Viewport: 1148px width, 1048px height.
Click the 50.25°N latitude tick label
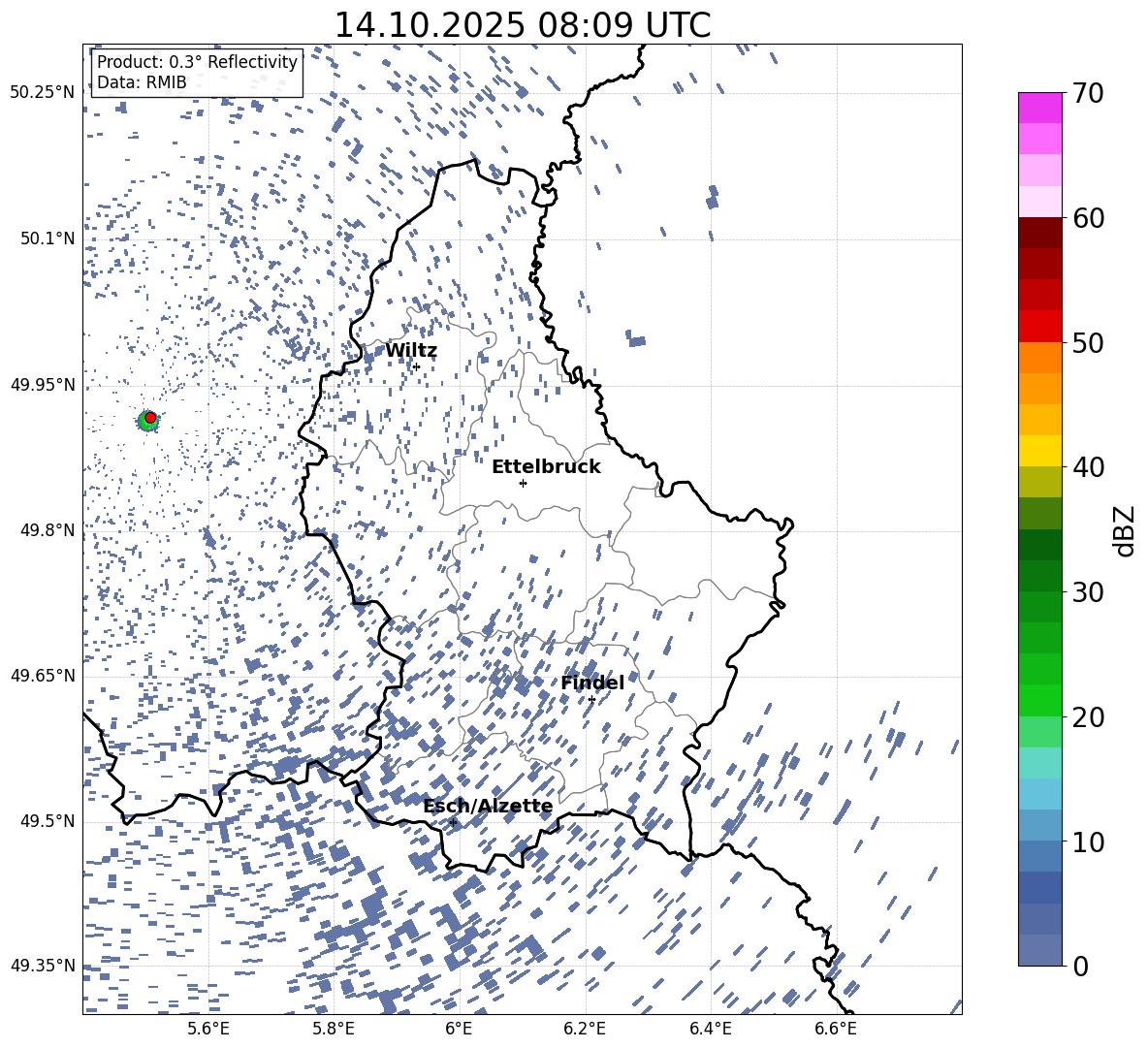(x=43, y=93)
